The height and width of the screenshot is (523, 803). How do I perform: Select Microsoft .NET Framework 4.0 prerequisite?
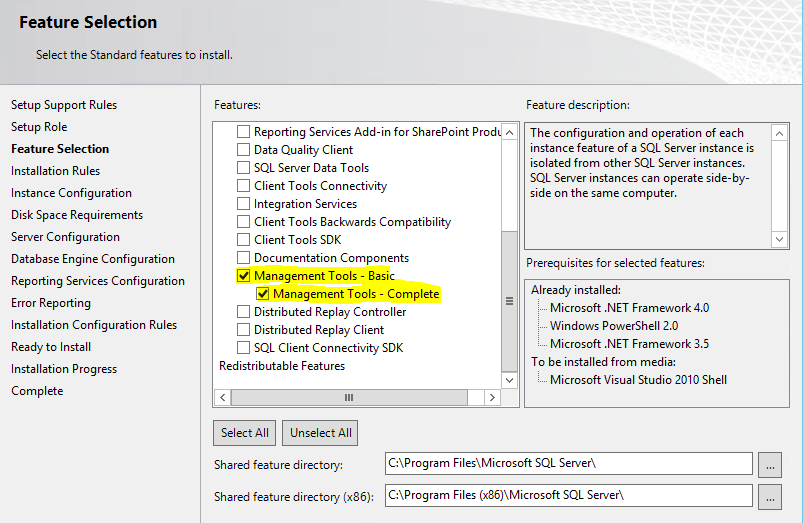tap(629, 308)
